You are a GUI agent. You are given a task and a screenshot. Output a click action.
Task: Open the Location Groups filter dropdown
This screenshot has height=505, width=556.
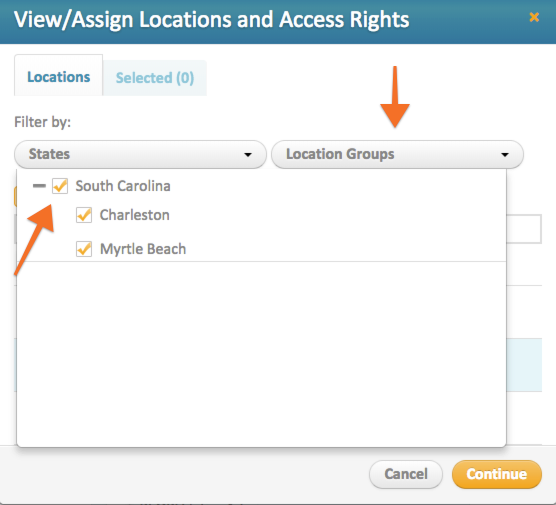(x=397, y=154)
